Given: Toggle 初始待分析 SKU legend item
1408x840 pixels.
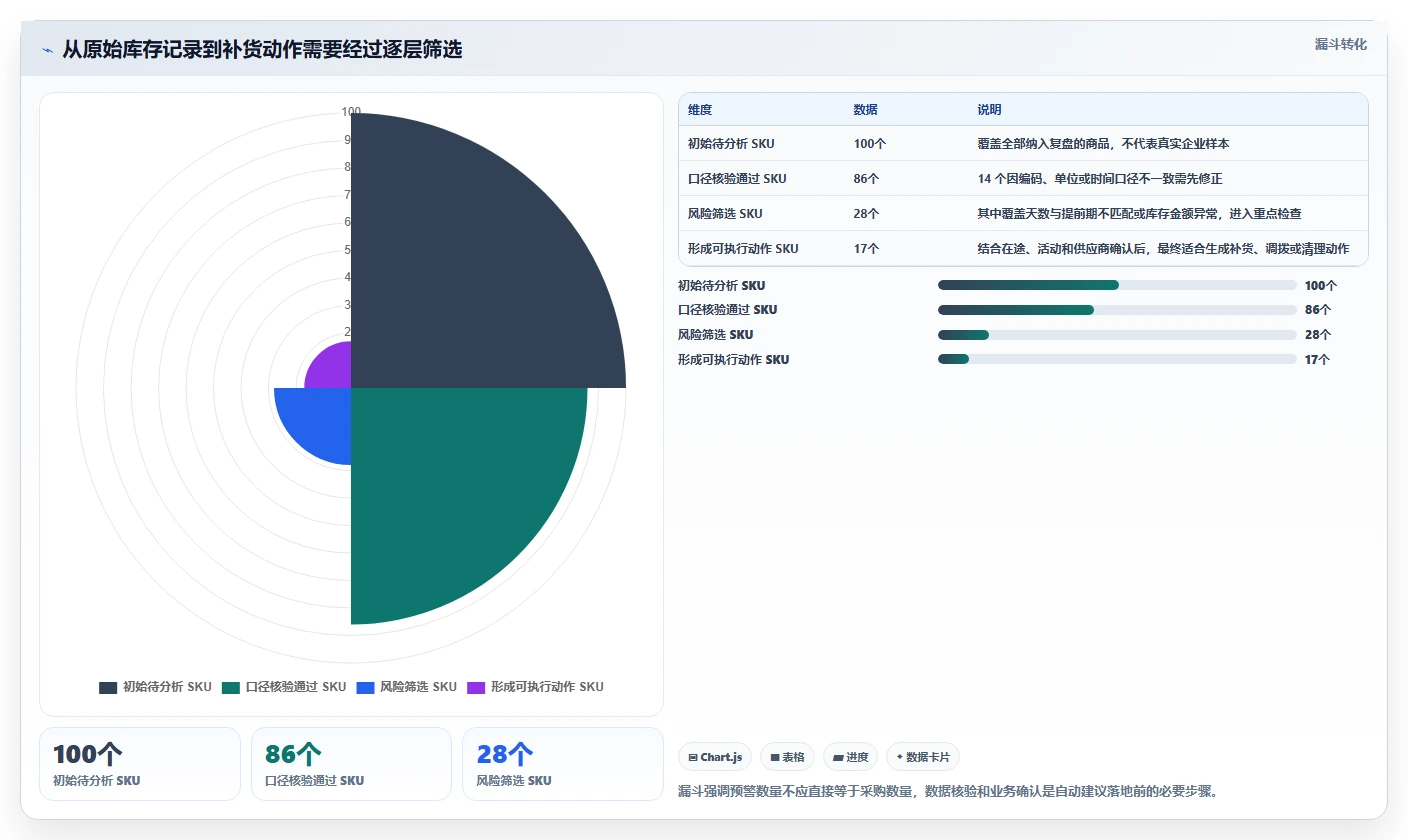Looking at the screenshot, I should [x=155, y=687].
